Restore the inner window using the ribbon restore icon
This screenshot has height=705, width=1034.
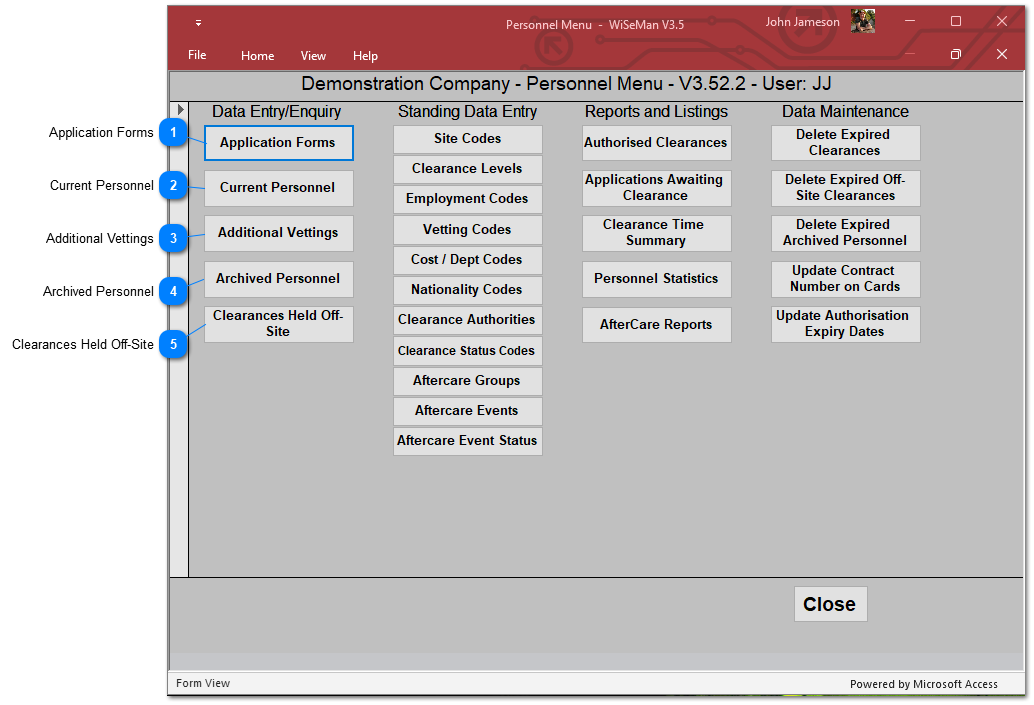pos(956,55)
